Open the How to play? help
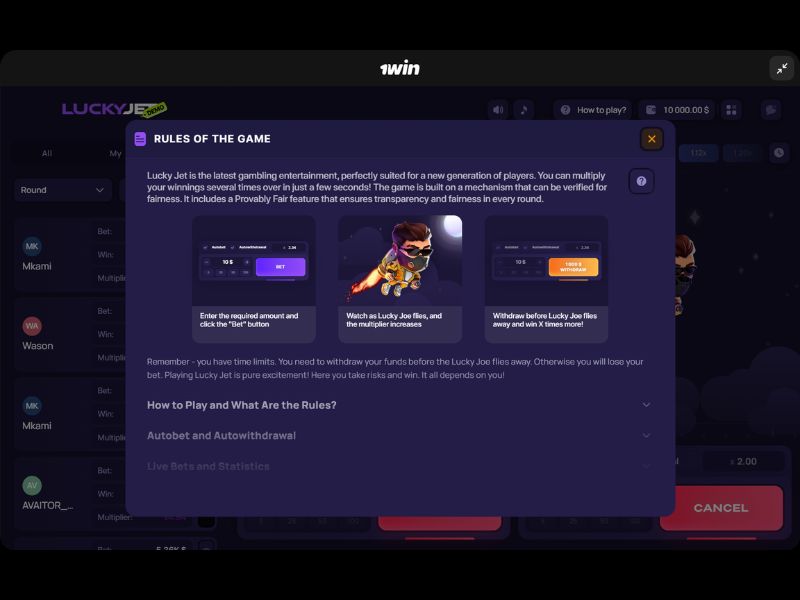This screenshot has width=800, height=600. coord(593,110)
